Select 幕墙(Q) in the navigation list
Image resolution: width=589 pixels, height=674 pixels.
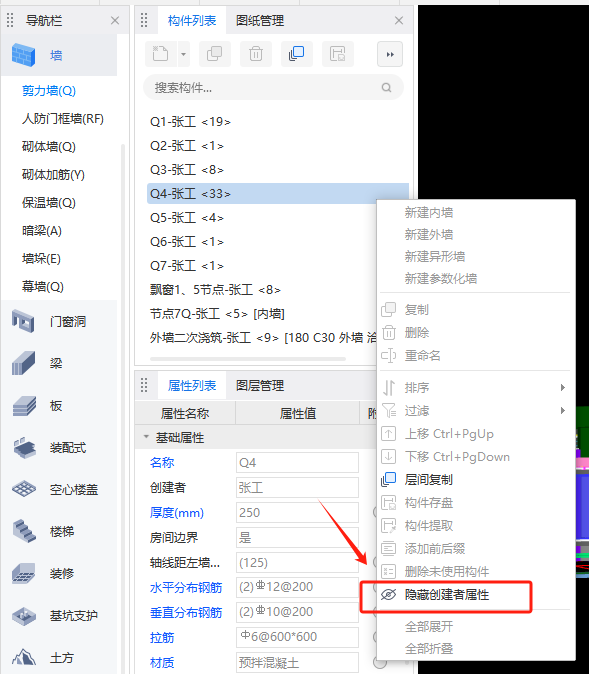43,286
